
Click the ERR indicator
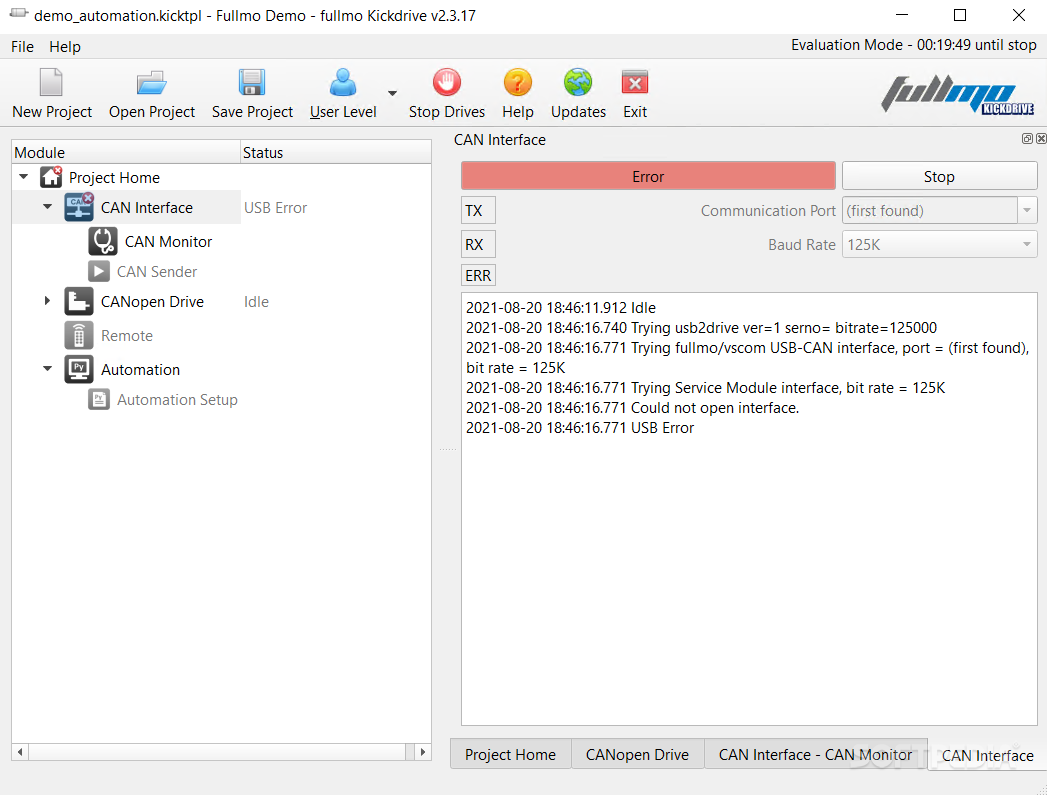[x=478, y=275]
